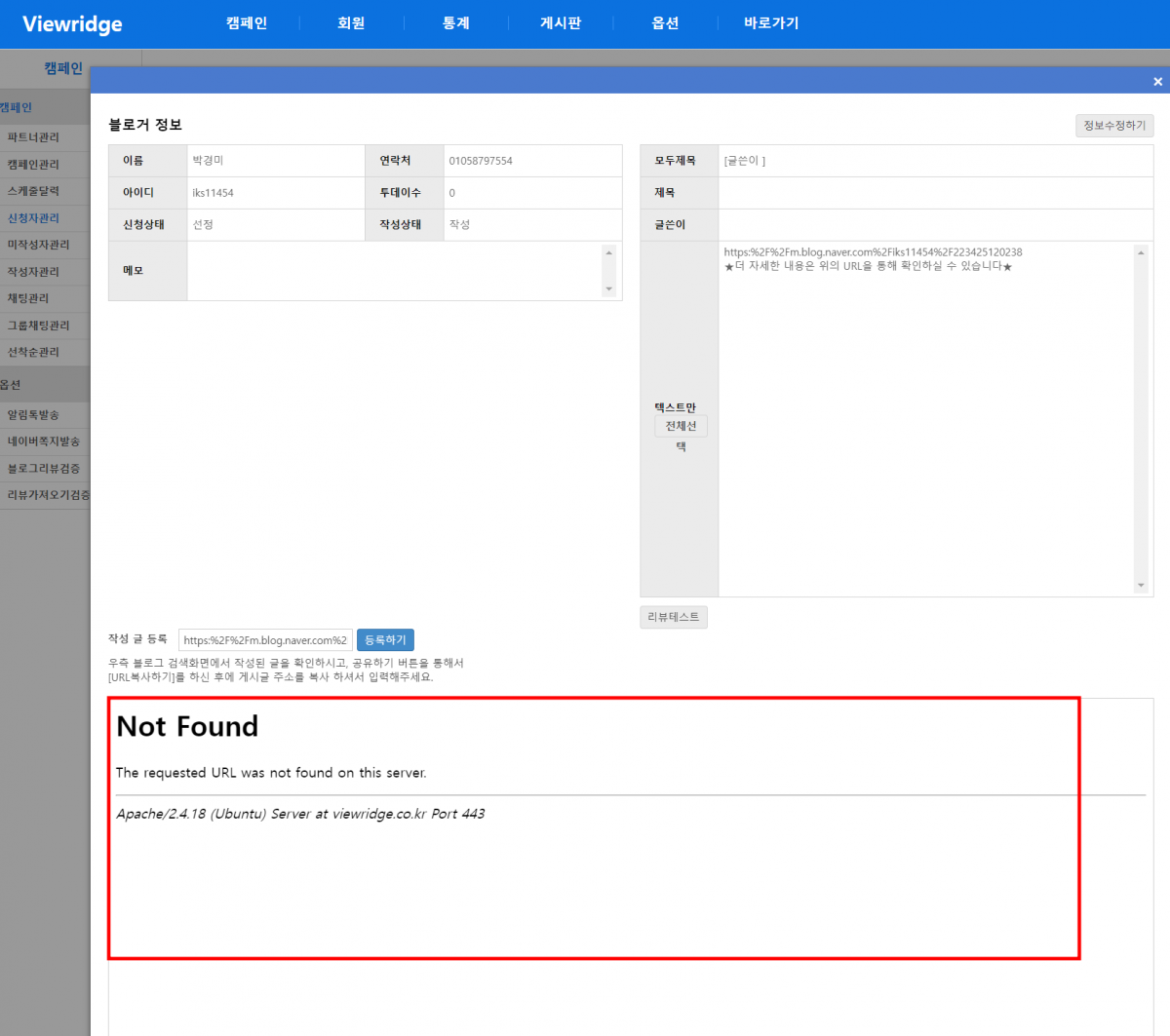Click the 전체선택 button

681,426
